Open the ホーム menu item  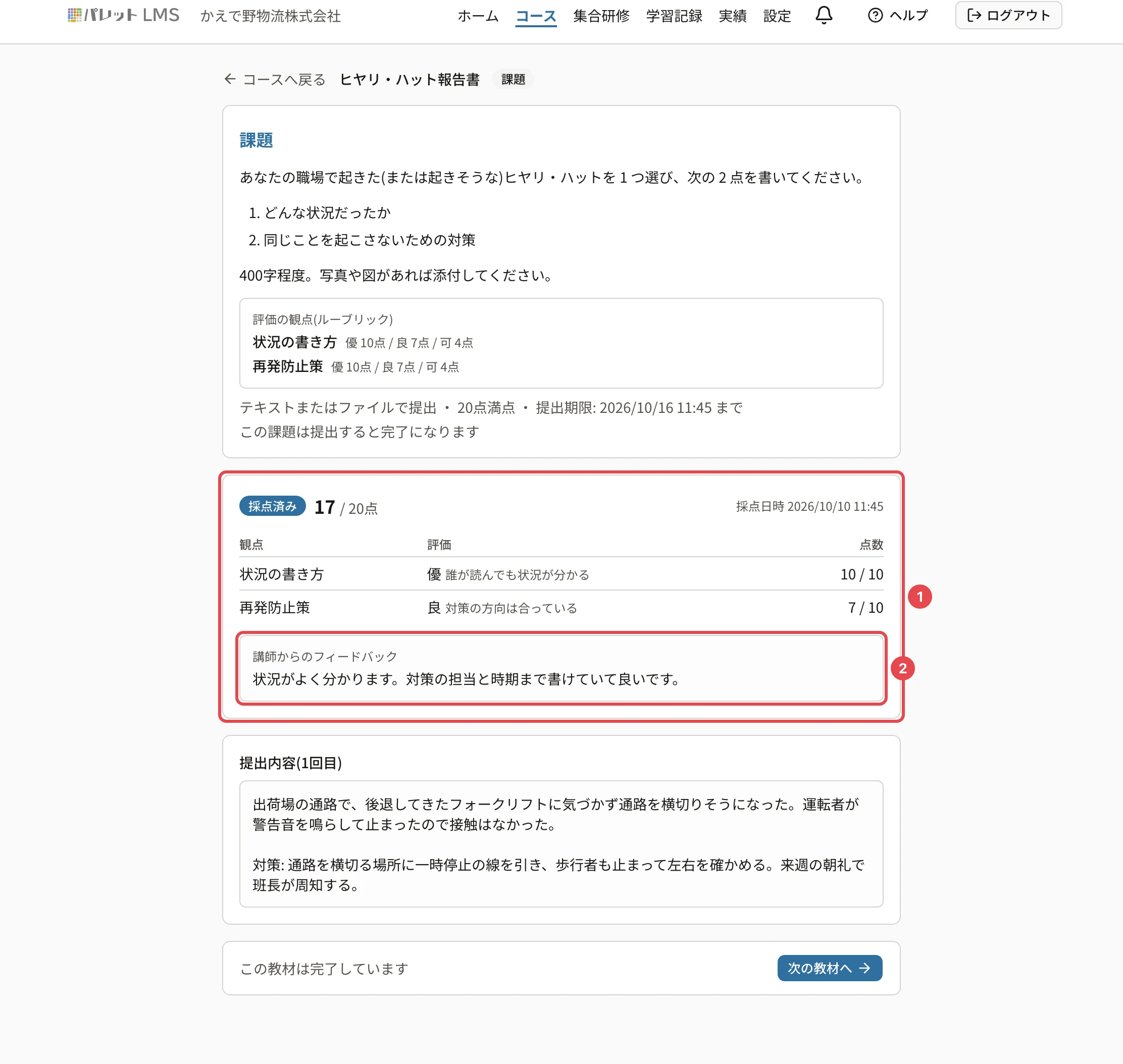pyautogui.click(x=478, y=16)
